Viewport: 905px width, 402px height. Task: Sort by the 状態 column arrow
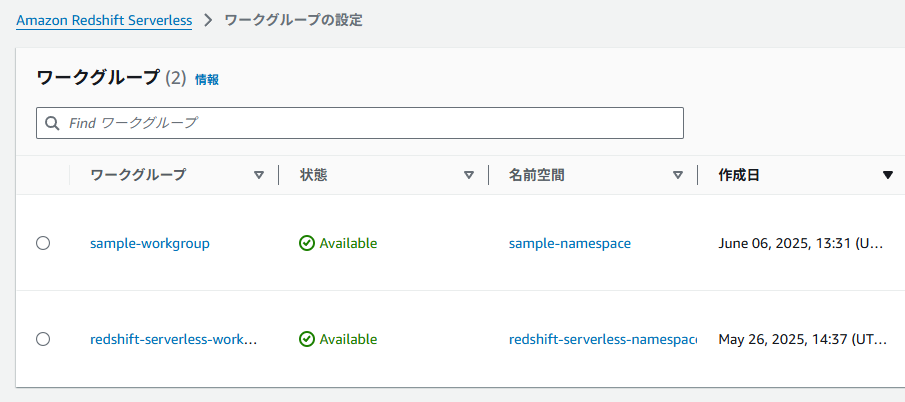tap(469, 175)
